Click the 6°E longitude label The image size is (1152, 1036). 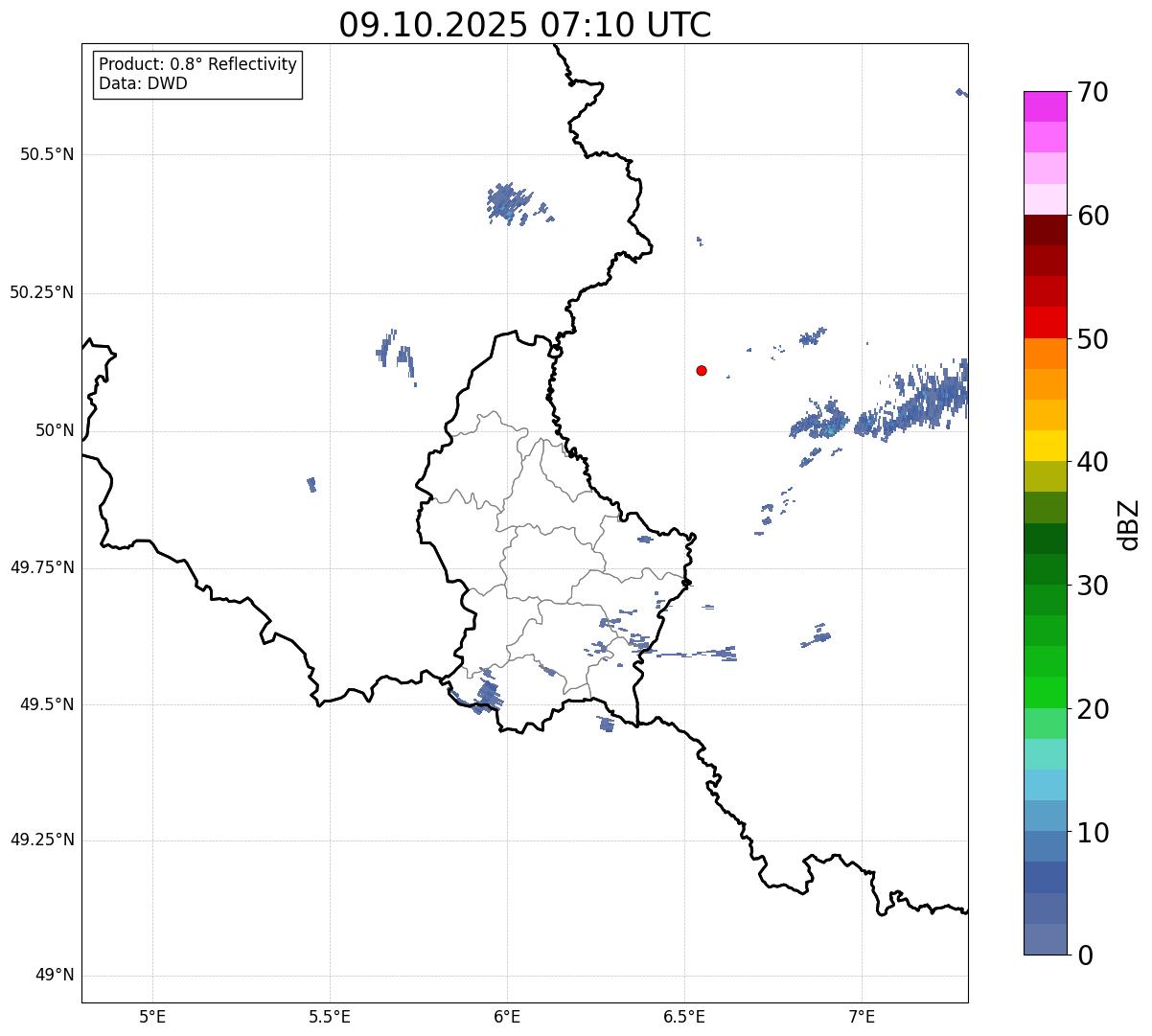507,1016
